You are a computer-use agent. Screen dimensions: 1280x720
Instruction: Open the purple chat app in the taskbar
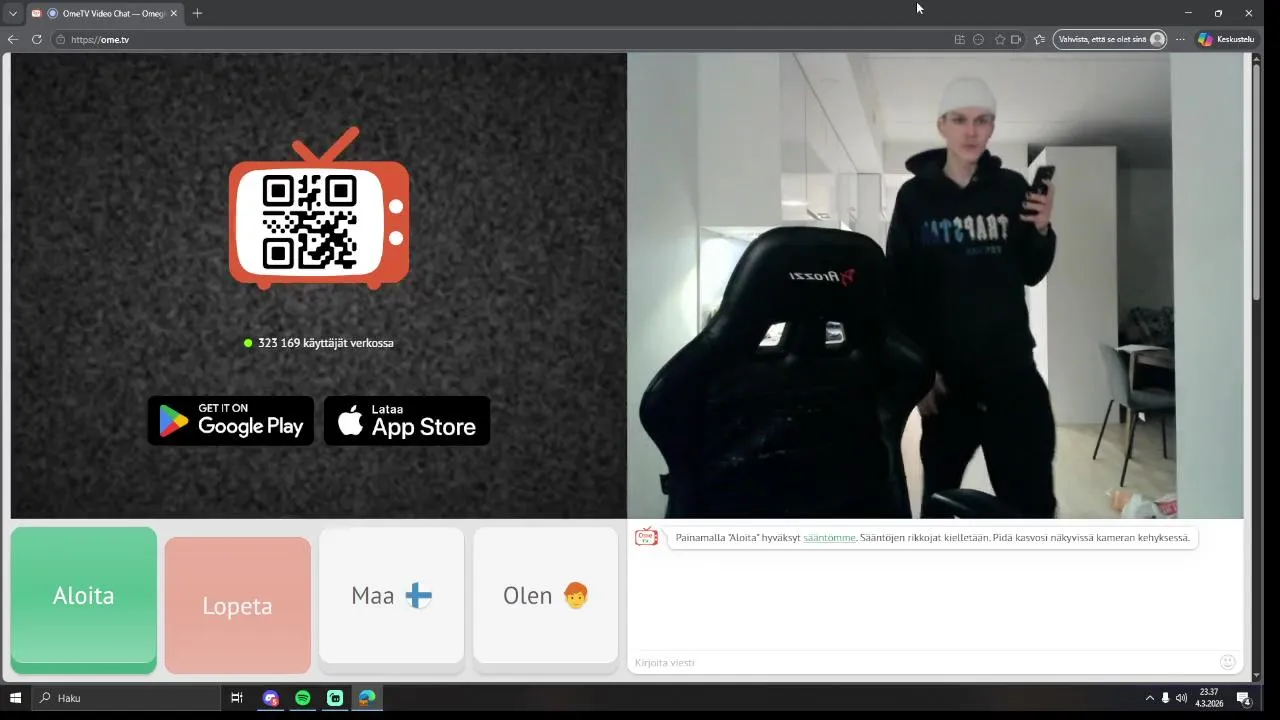coord(270,698)
